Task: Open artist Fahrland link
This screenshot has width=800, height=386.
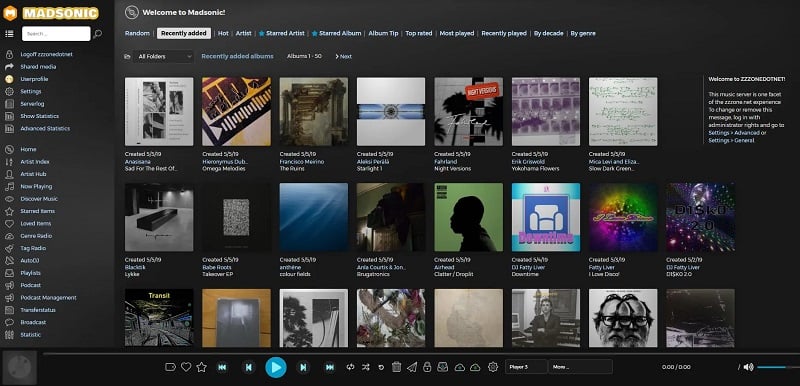Action: pos(445,162)
